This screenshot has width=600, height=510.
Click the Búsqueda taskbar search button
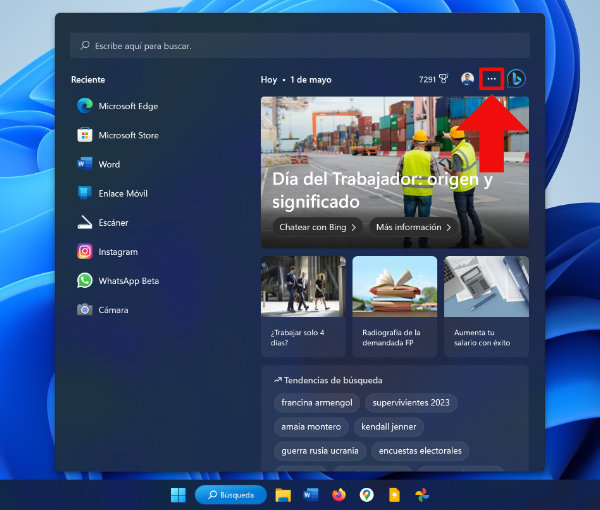click(x=231, y=495)
